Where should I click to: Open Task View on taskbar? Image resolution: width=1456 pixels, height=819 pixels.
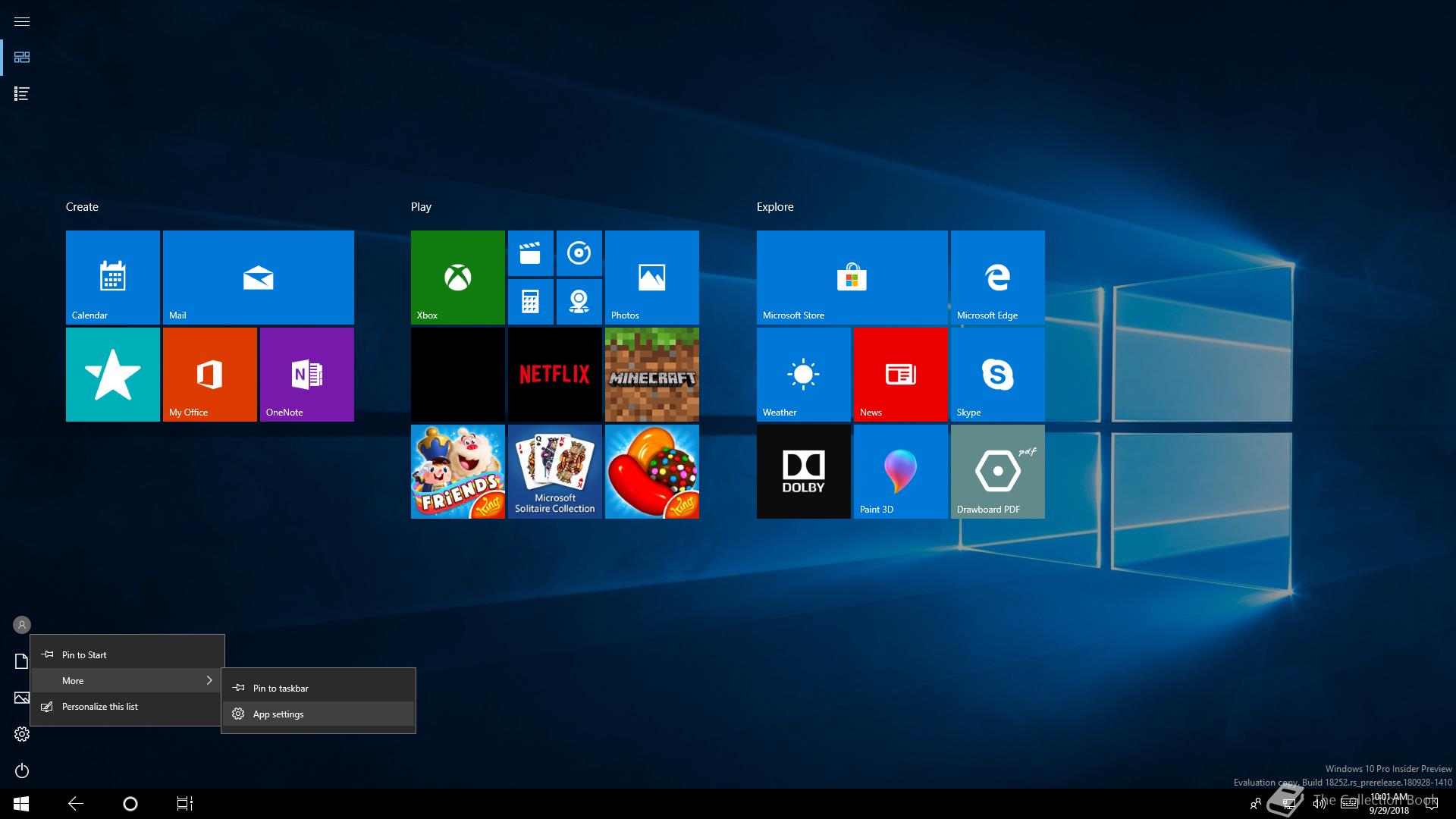tap(185, 804)
